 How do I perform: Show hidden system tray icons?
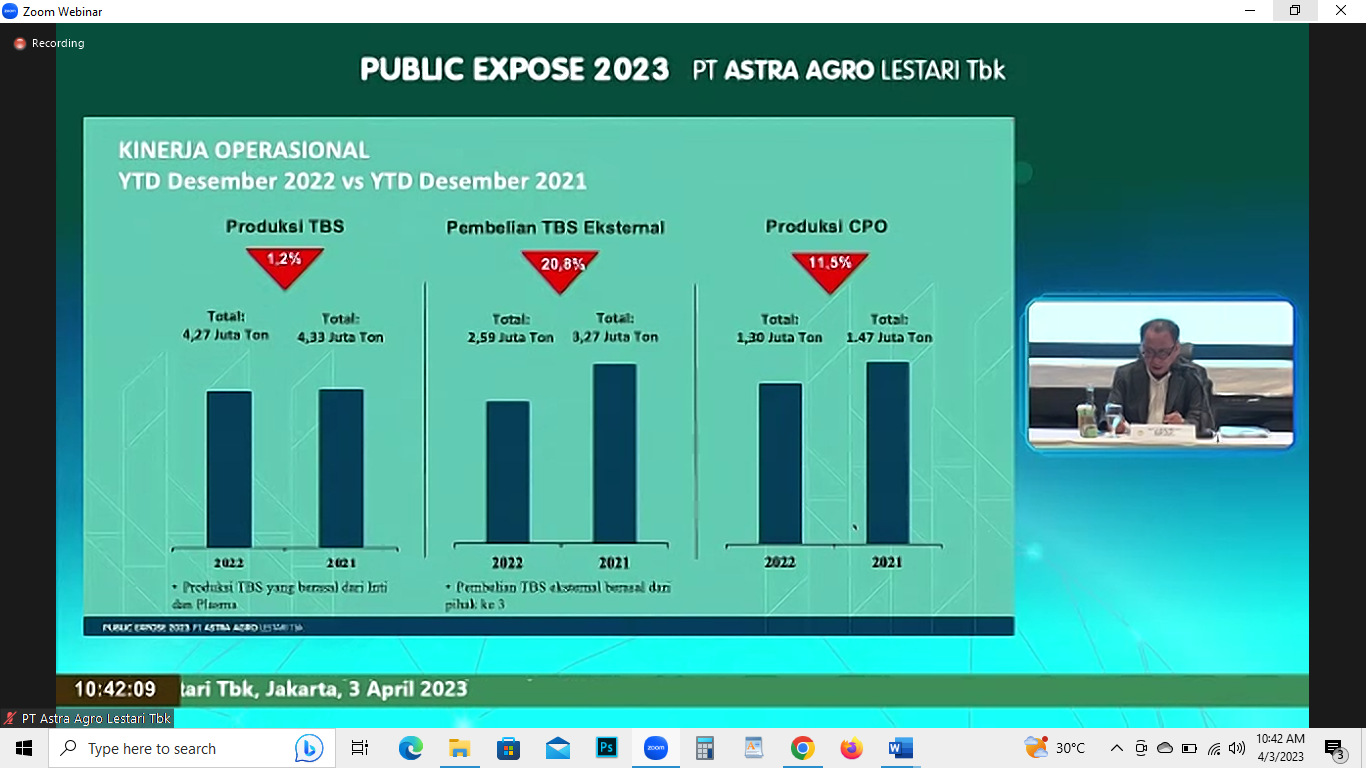click(1116, 748)
